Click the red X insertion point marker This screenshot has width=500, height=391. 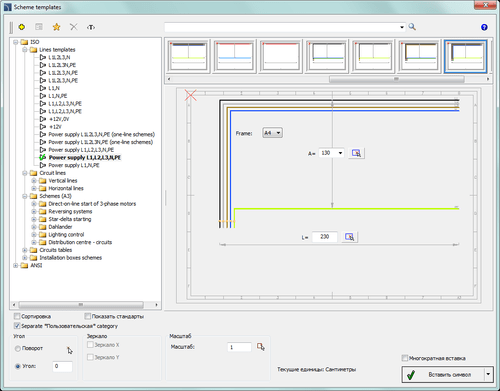(191, 95)
